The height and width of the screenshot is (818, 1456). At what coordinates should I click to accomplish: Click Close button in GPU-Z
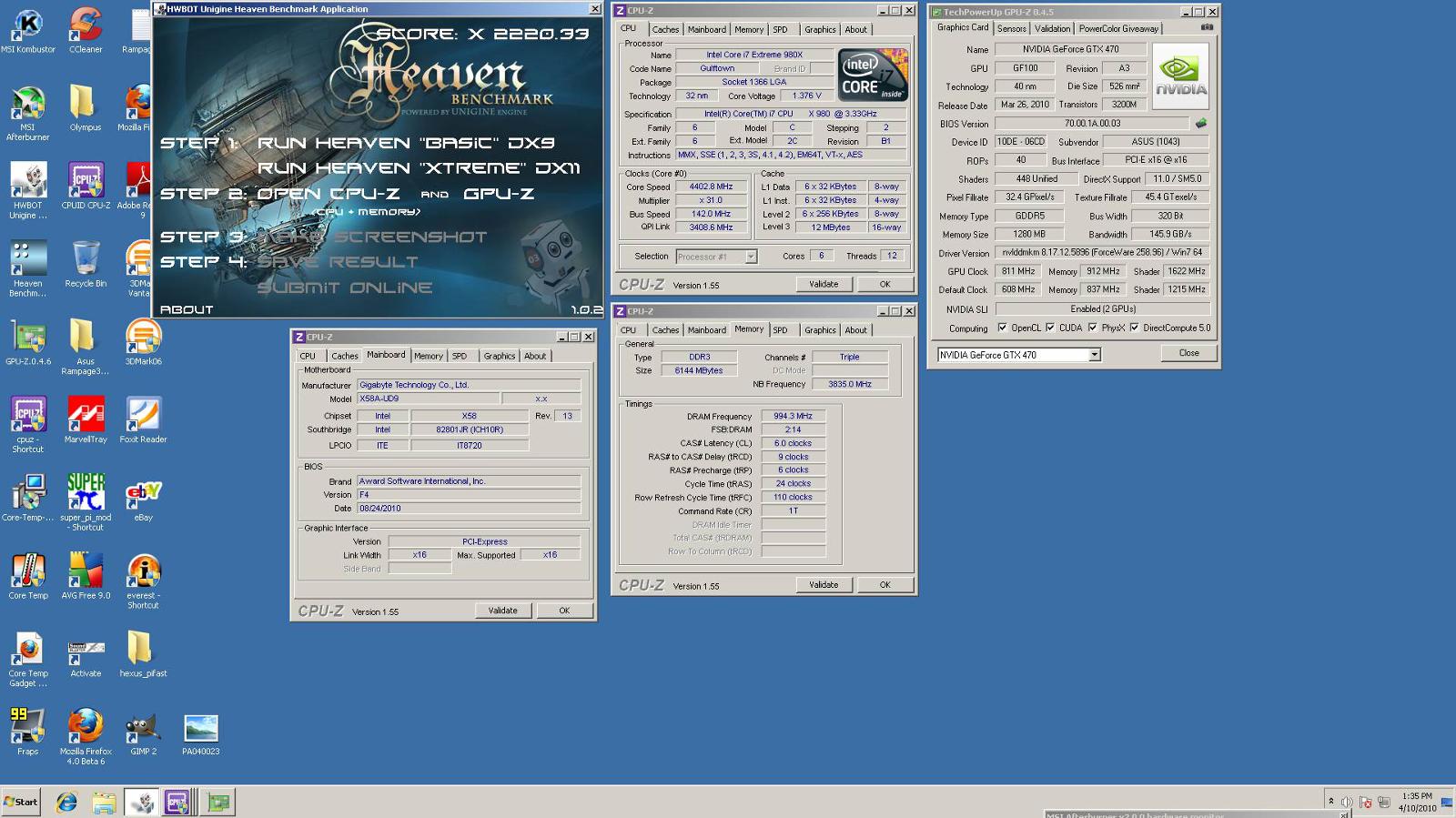[x=1188, y=353]
